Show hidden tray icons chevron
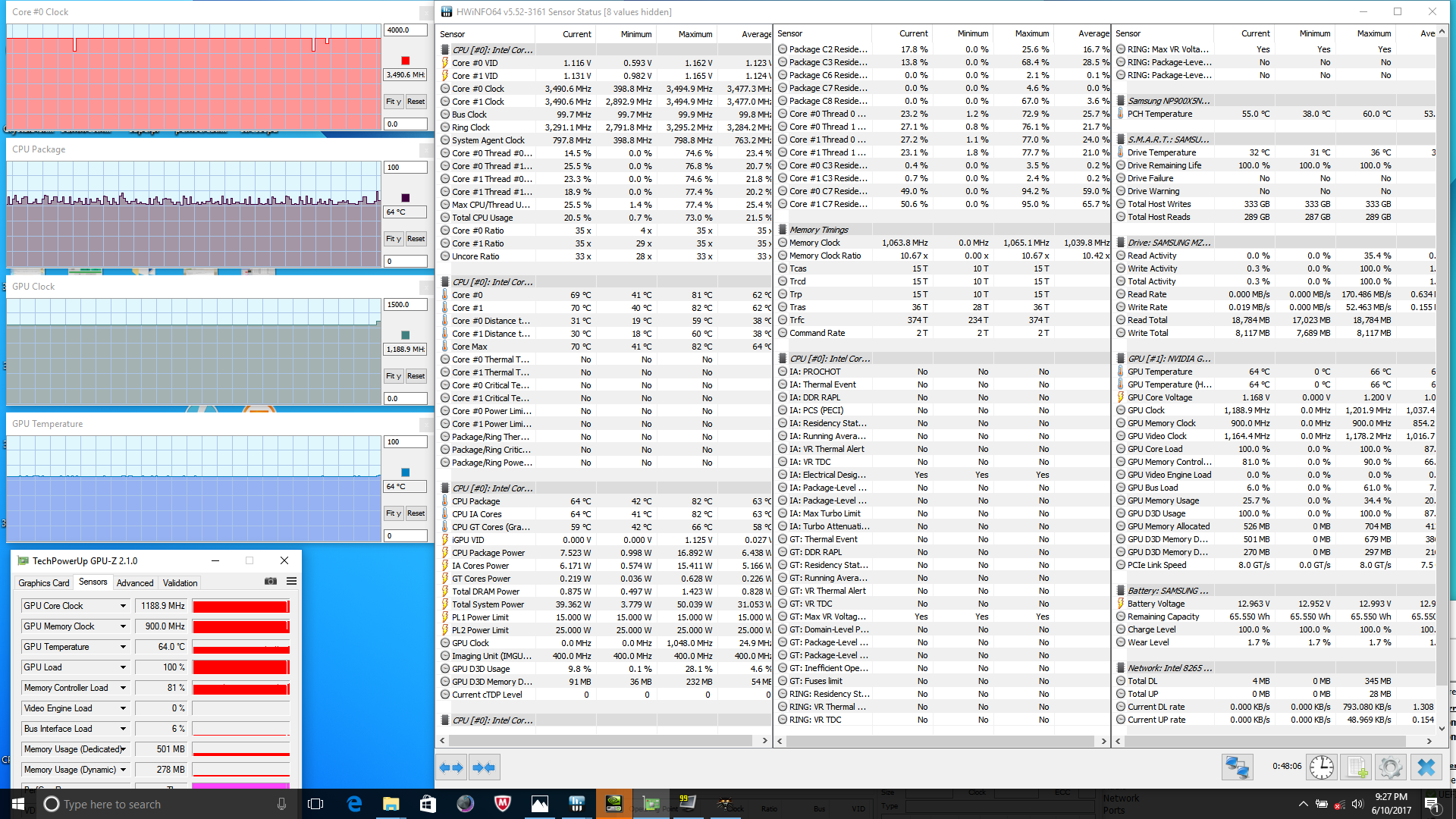Viewport: 1456px width, 819px height. point(1303,804)
